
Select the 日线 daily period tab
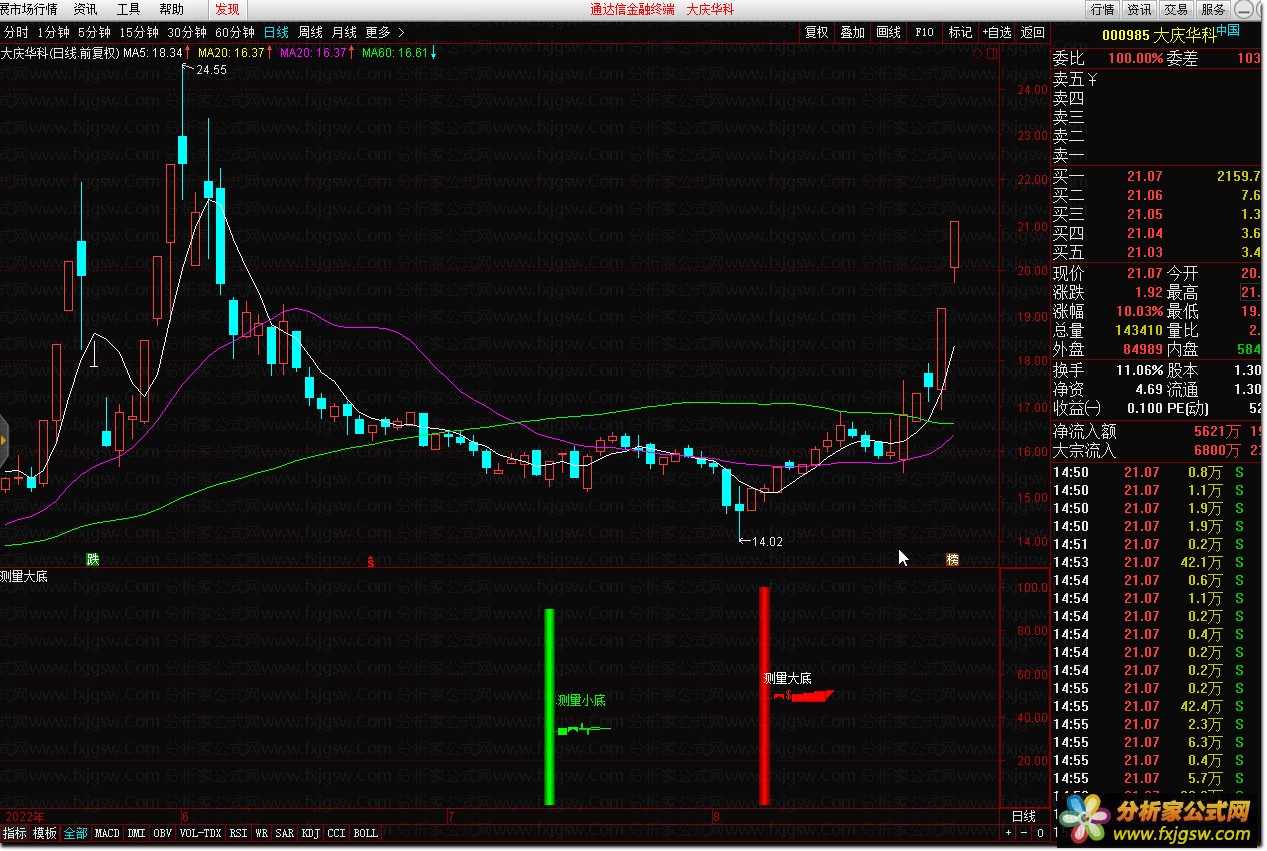coord(276,32)
